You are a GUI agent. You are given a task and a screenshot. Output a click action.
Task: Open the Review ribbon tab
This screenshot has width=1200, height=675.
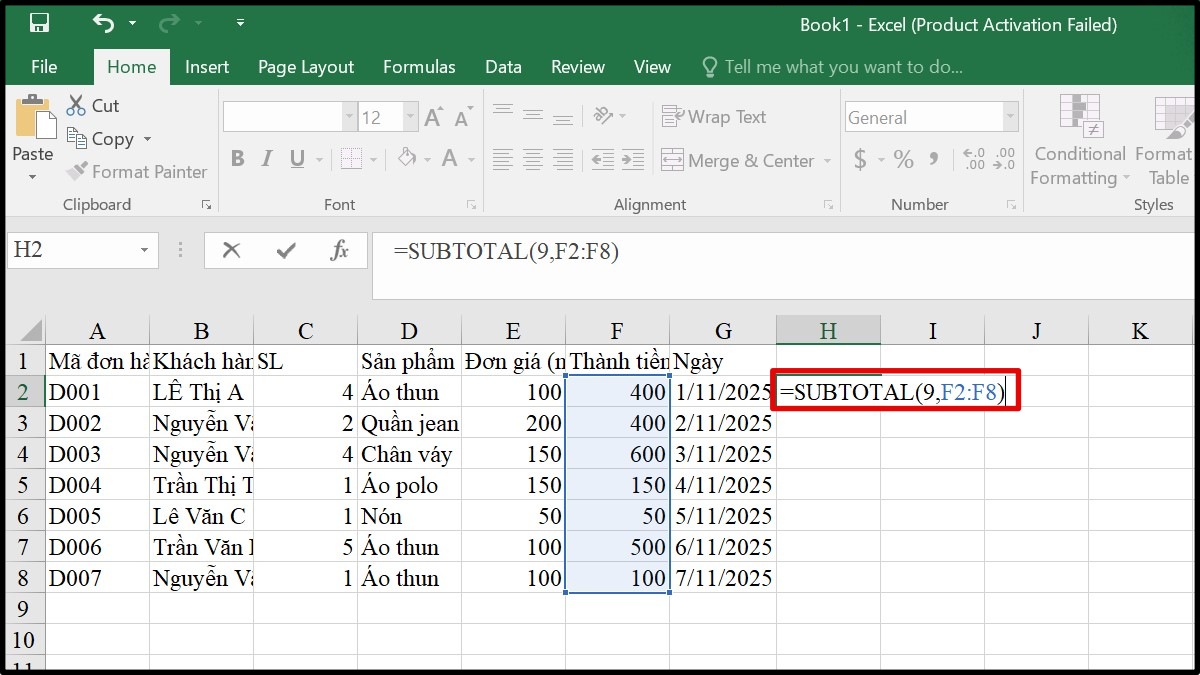[x=577, y=67]
